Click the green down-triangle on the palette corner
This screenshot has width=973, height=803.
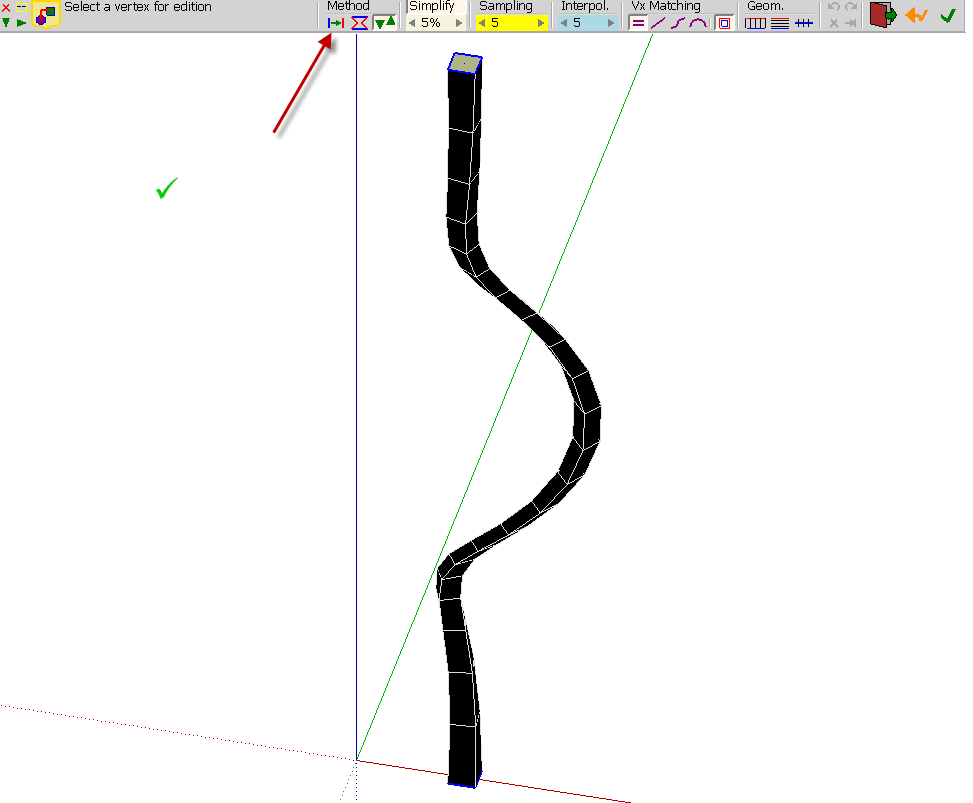[6, 22]
